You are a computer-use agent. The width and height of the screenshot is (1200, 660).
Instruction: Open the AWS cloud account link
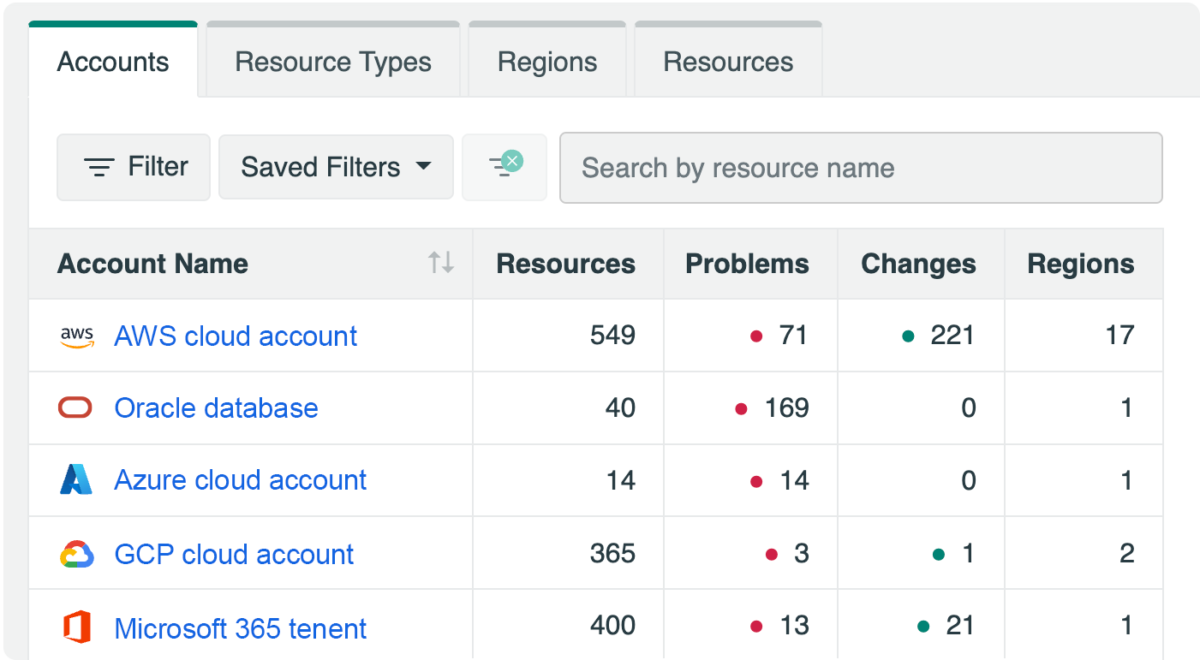235,336
